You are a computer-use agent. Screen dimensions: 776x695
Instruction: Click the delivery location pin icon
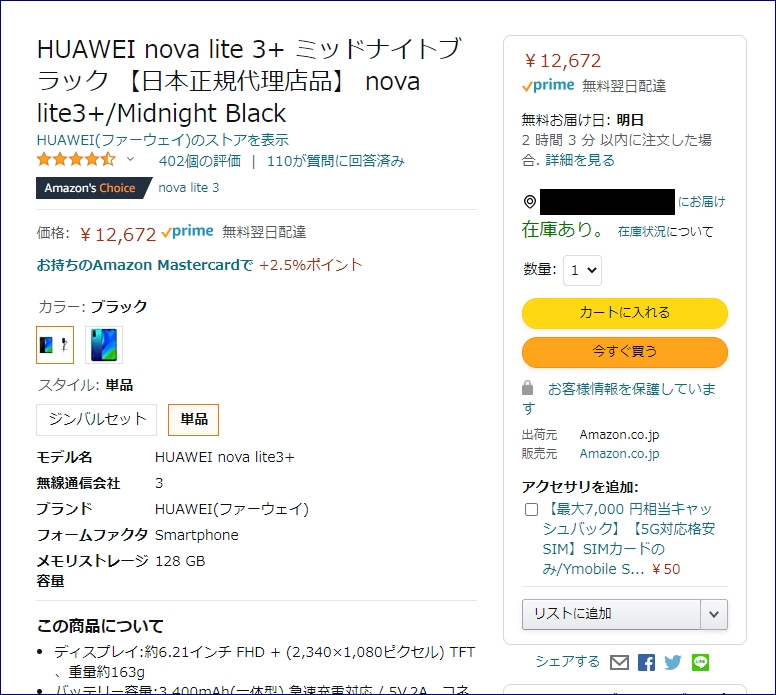pos(530,202)
